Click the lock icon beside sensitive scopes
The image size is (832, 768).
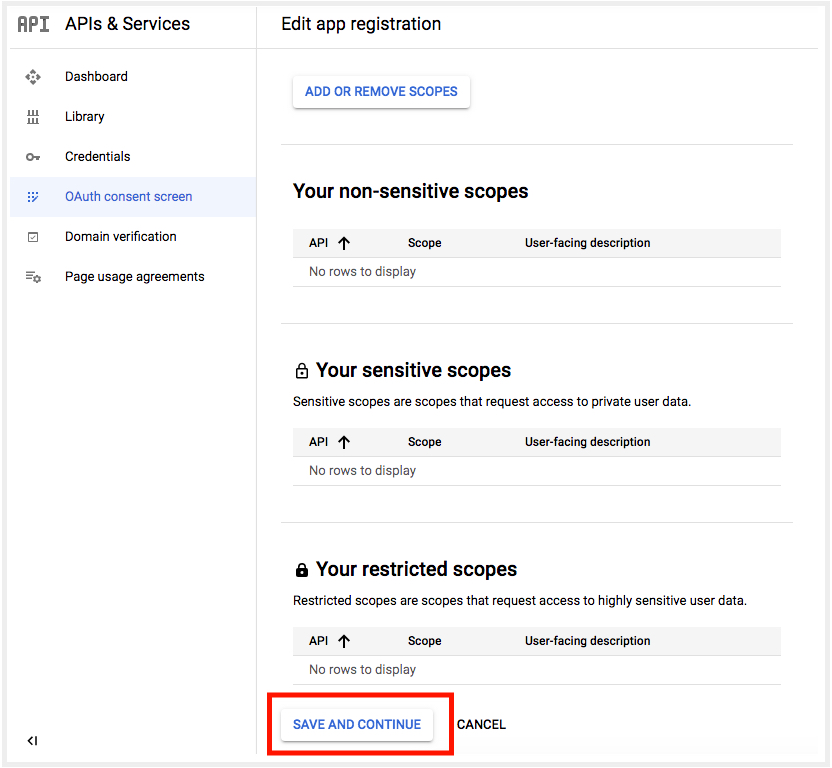[301, 370]
